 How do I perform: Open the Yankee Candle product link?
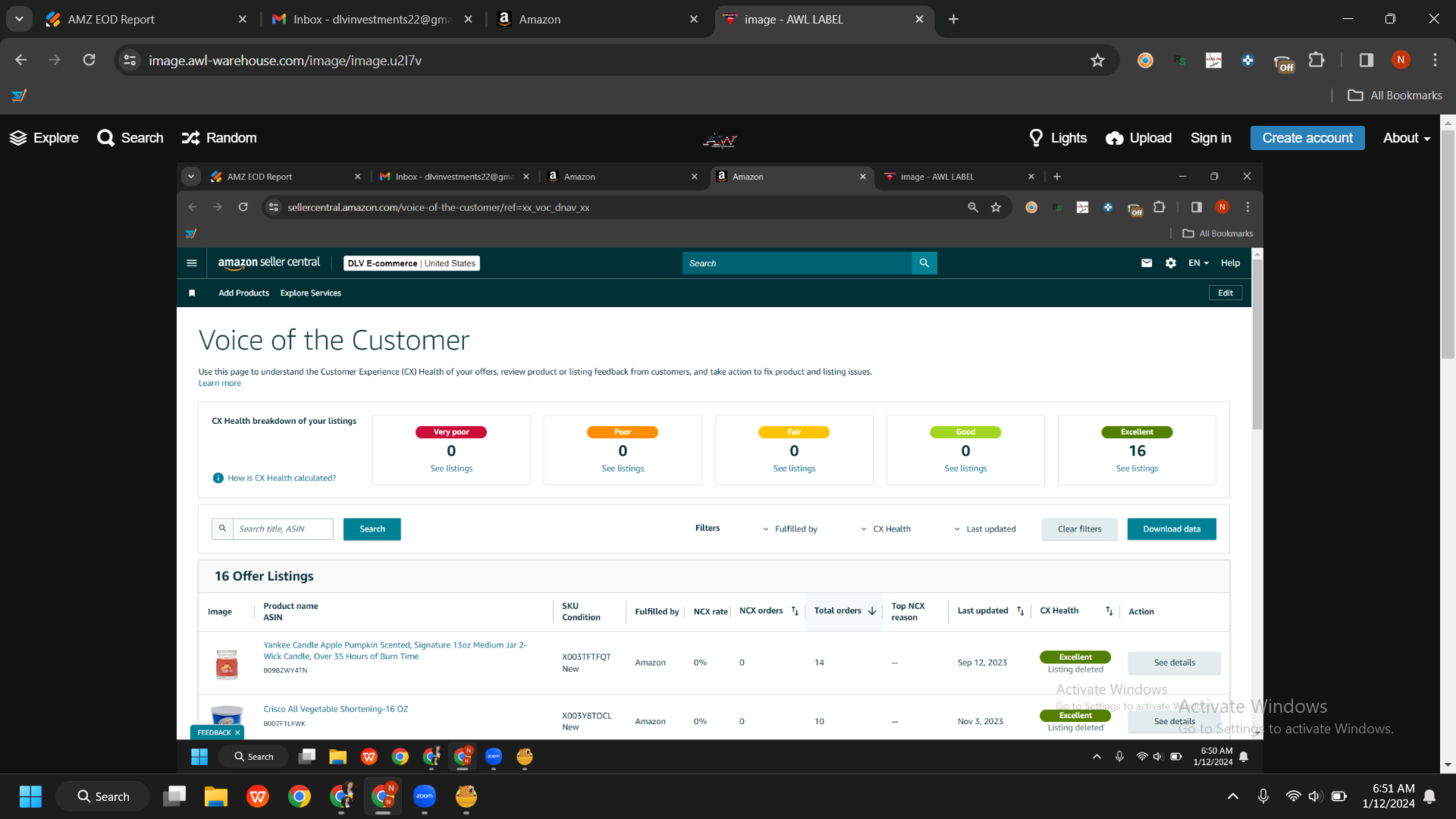click(x=395, y=651)
